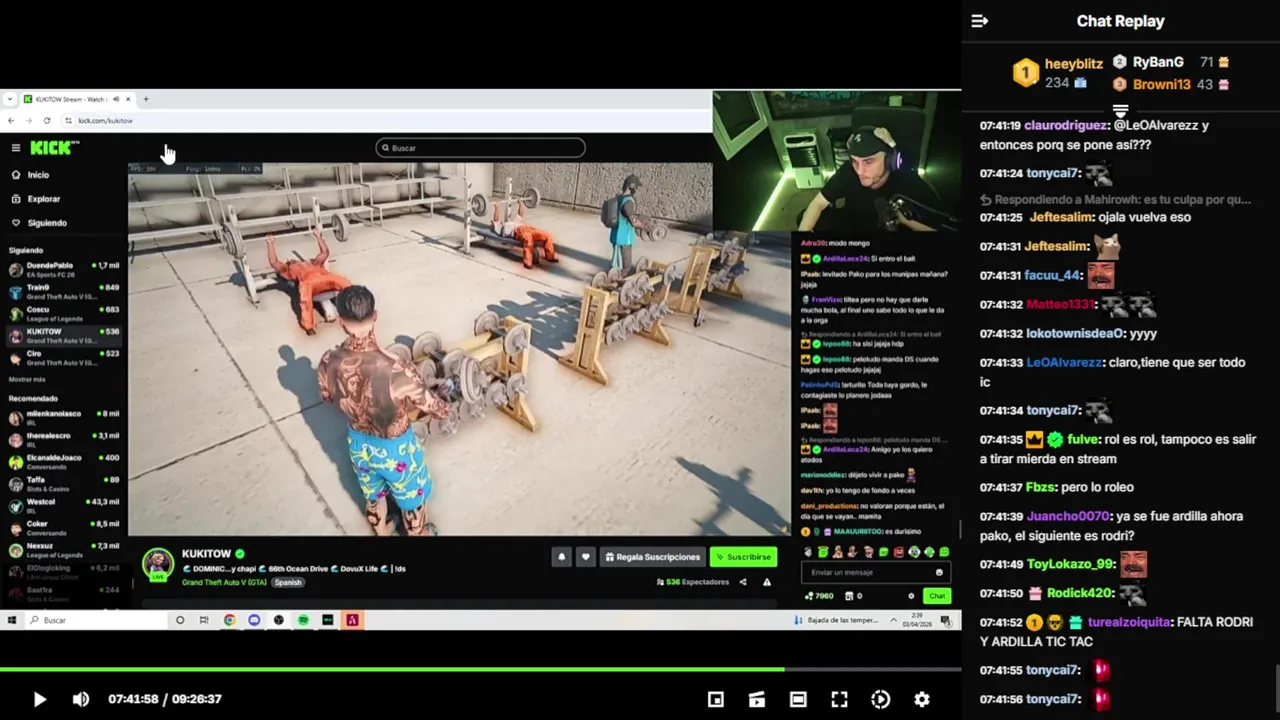This screenshot has height=720, width=1280.
Task: Click the clip creation clapperboard icon
Action: 757,699
